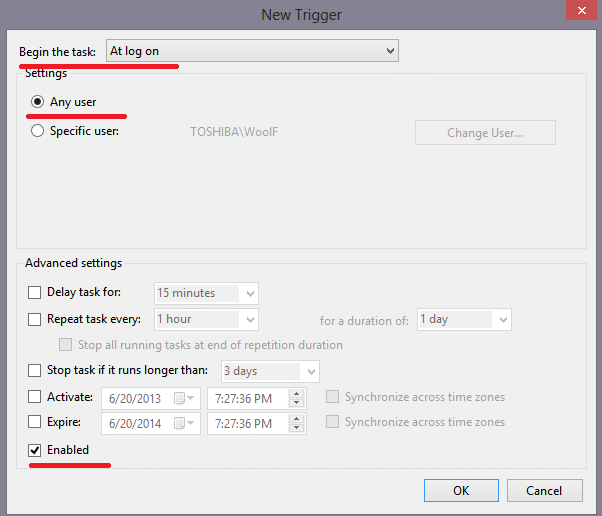Enable the Repeat task every checkbox
Screen dimensions: 602x516
point(35,319)
